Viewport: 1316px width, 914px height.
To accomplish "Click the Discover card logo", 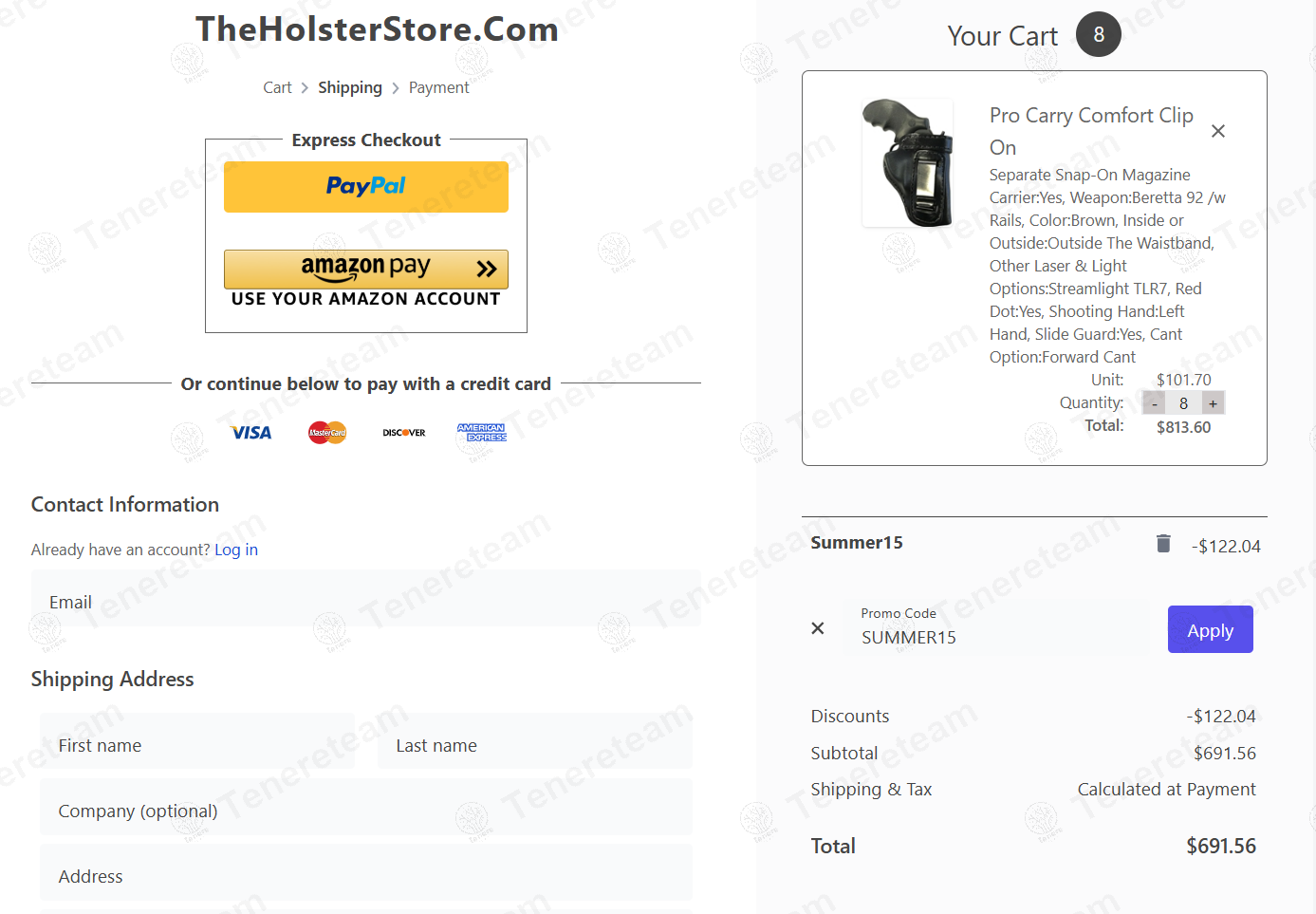I will (x=404, y=433).
